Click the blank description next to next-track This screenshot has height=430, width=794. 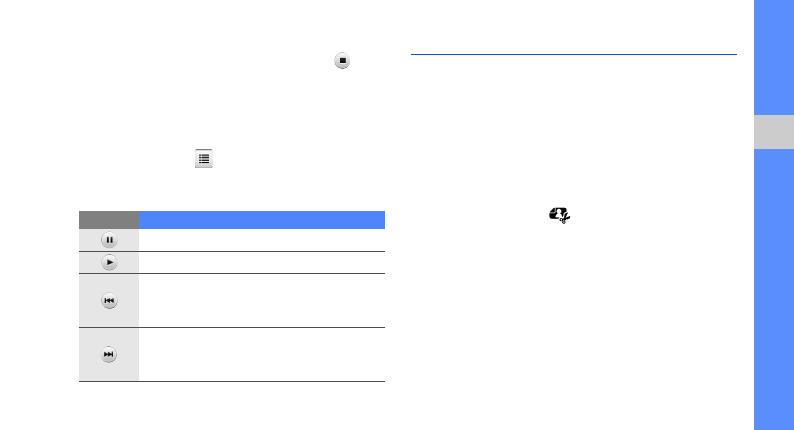tap(262, 354)
